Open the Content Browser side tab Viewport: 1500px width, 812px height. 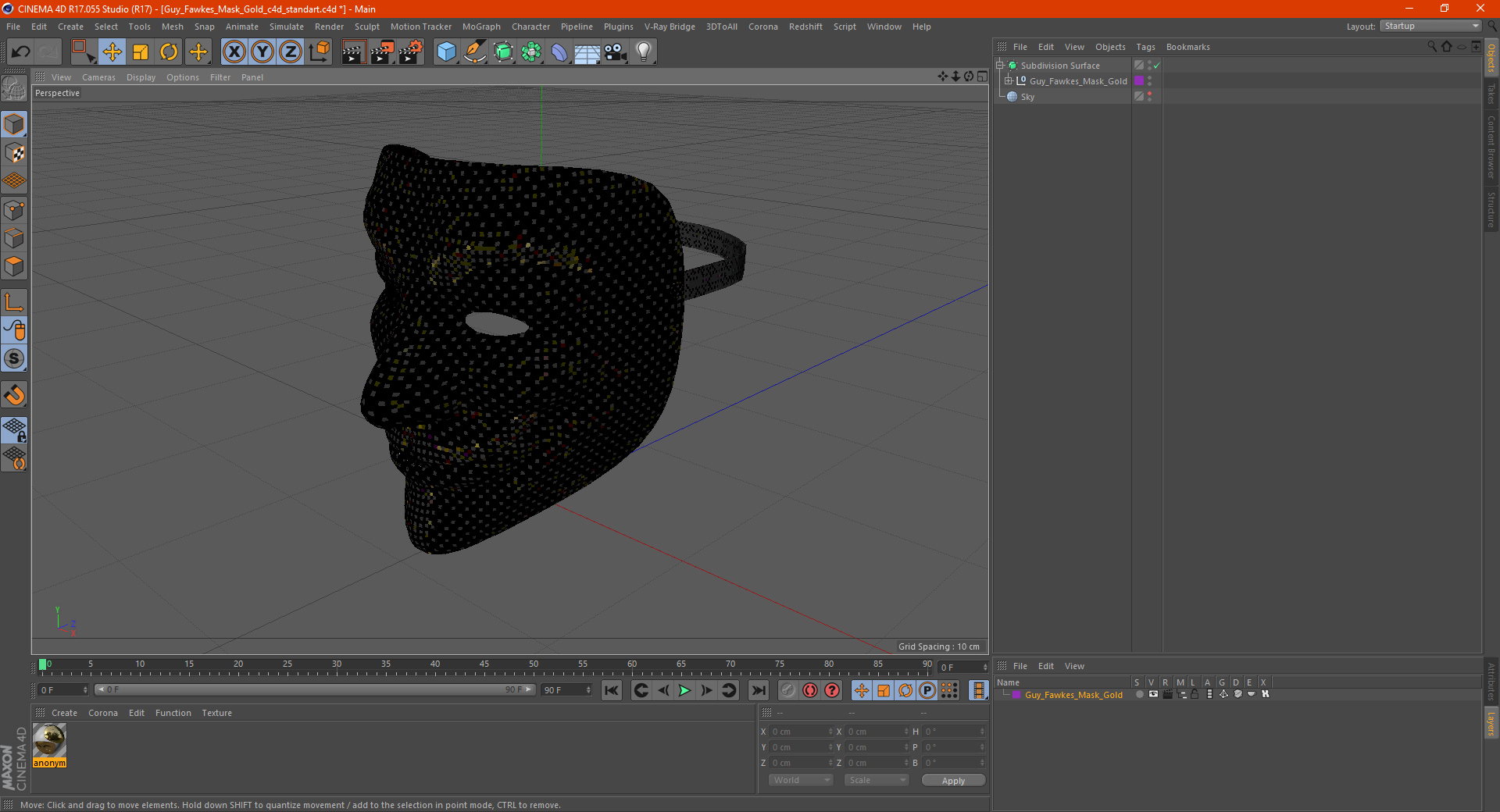(x=1491, y=147)
